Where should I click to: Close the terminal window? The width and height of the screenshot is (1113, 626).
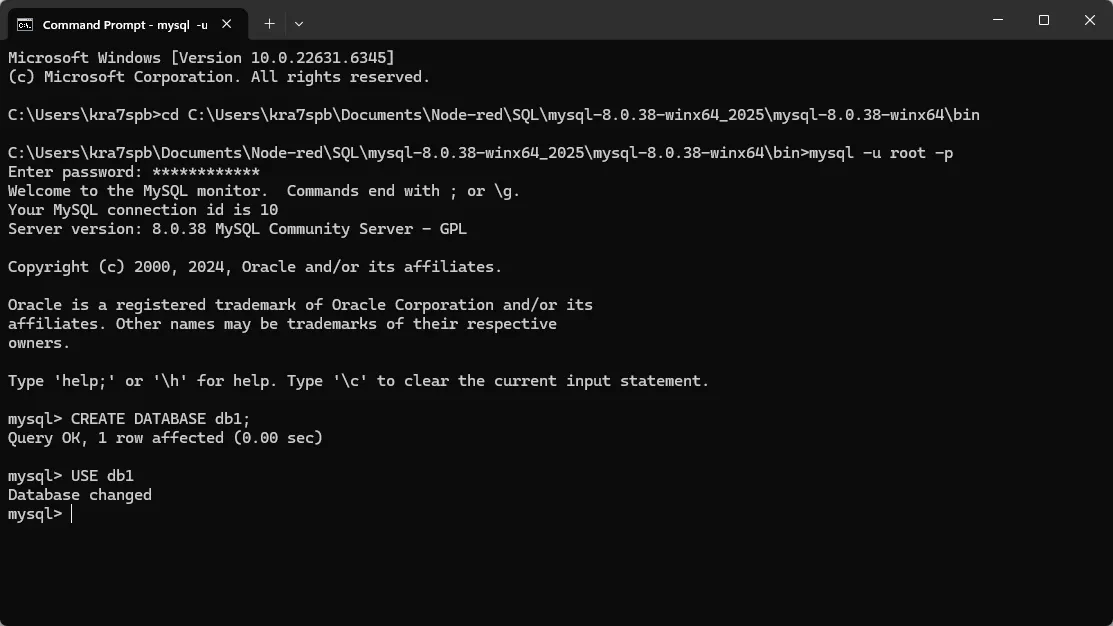click(1090, 20)
